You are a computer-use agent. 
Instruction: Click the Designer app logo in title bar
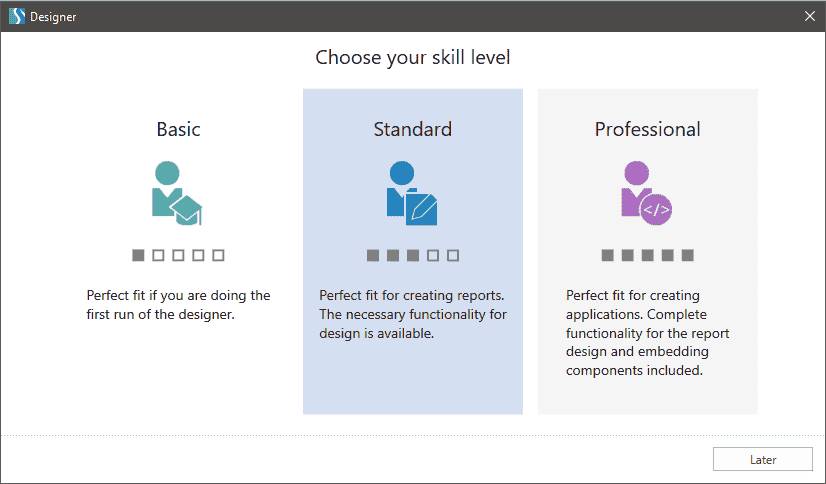pyautogui.click(x=17, y=16)
